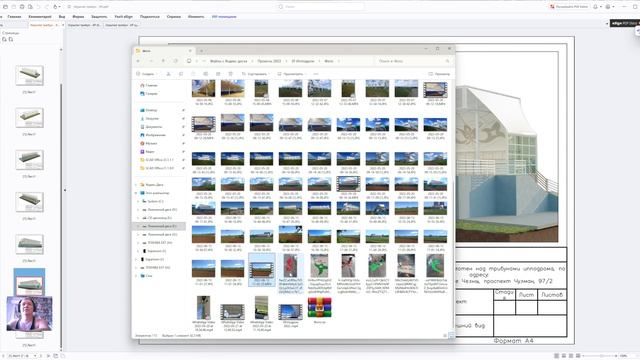The width and height of the screenshot is (640, 360).
Task: Select the highlighted video file thumbnail
Action: [x=261, y=269]
